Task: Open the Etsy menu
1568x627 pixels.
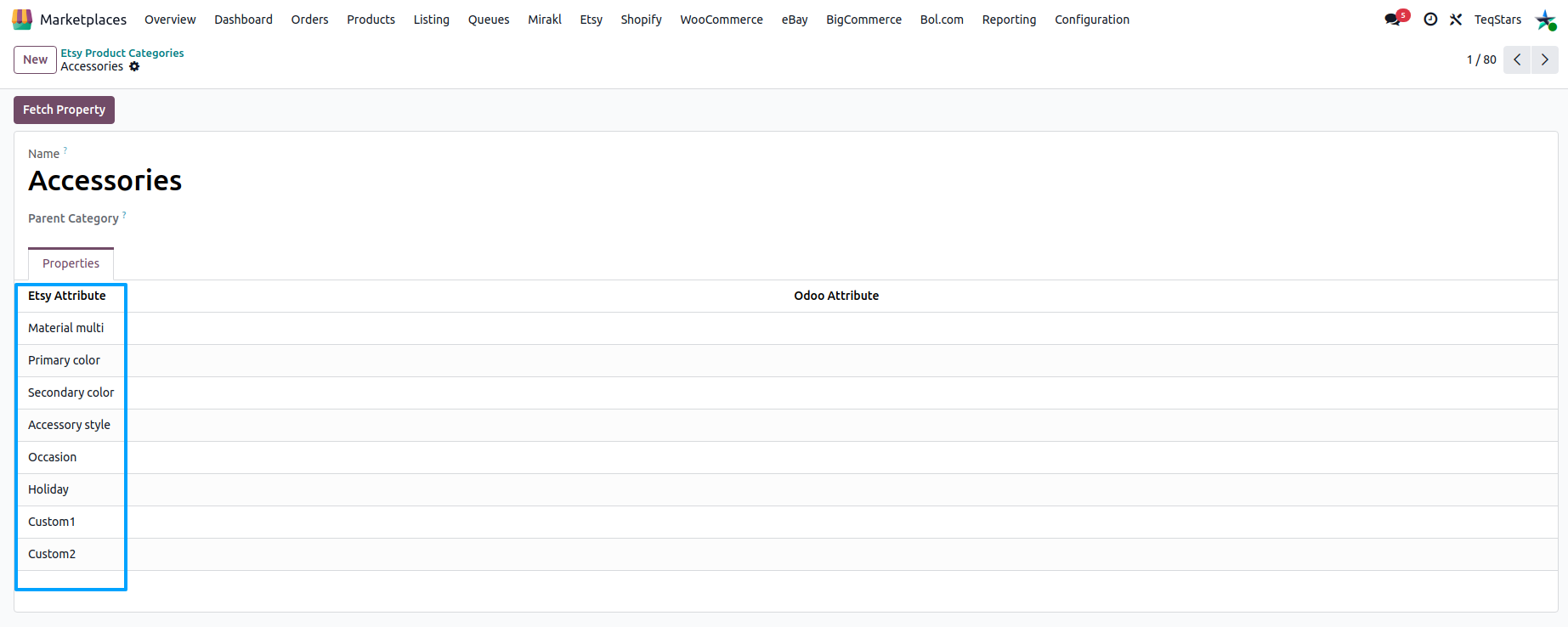Action: click(x=592, y=19)
